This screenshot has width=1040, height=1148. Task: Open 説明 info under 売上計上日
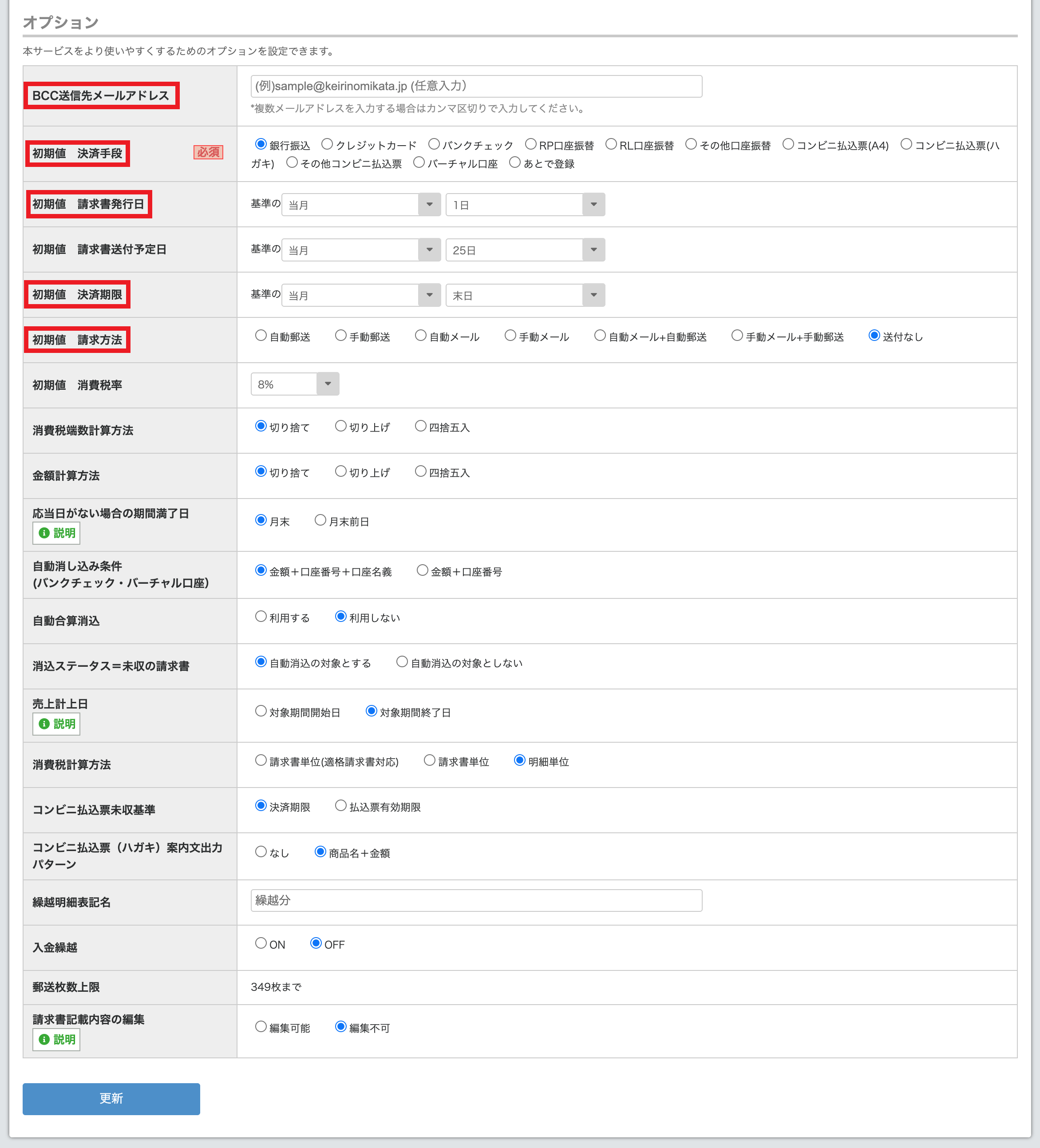coord(56,724)
